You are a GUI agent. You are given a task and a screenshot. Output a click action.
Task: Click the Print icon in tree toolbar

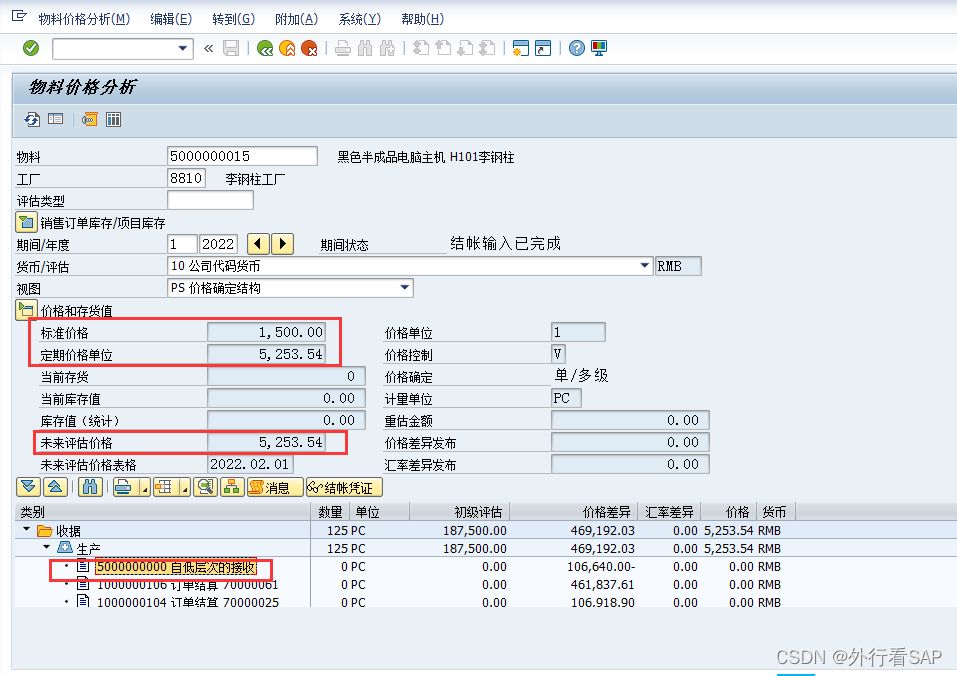(125, 487)
